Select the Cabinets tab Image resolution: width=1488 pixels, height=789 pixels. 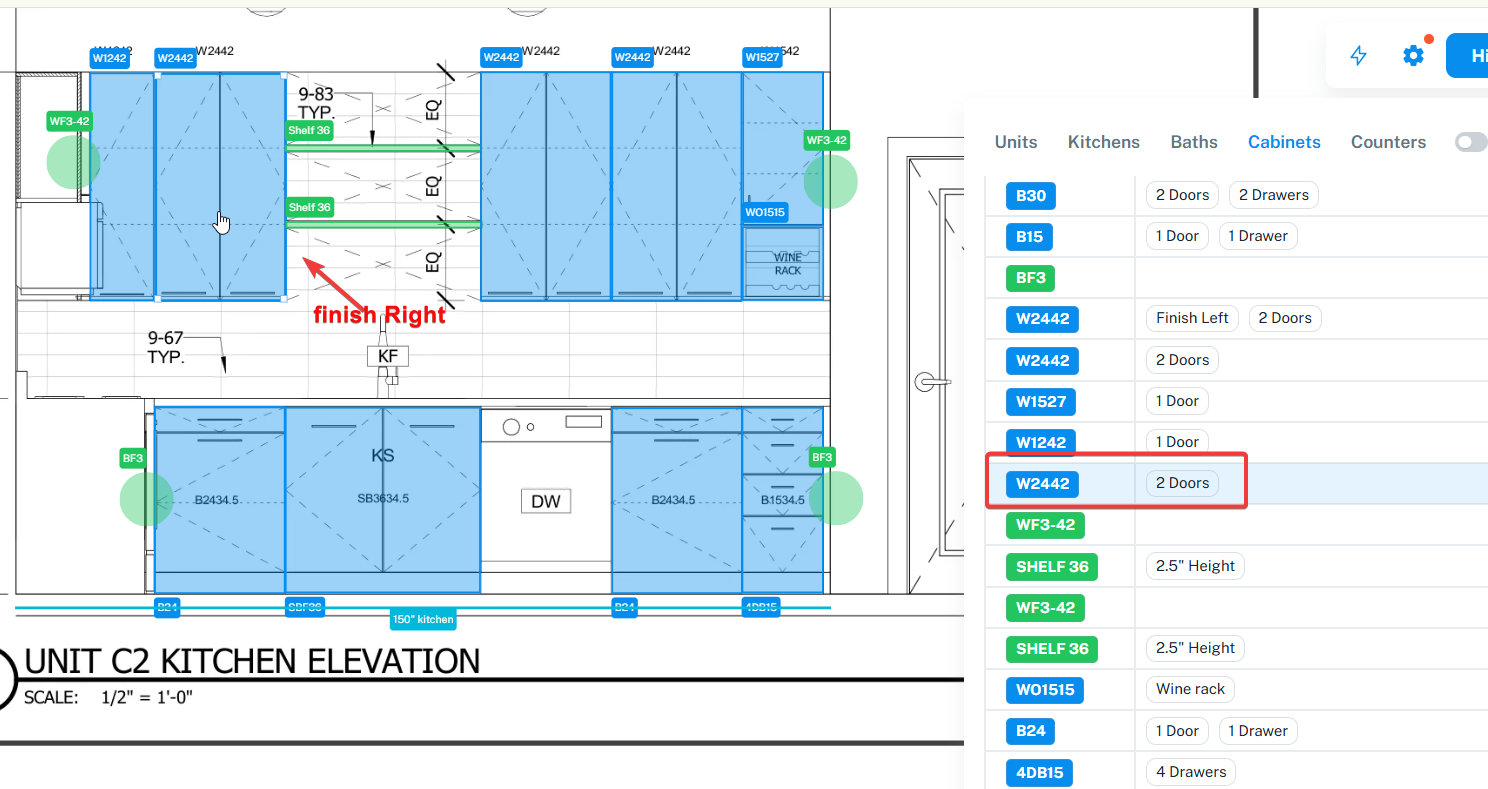pos(1284,142)
